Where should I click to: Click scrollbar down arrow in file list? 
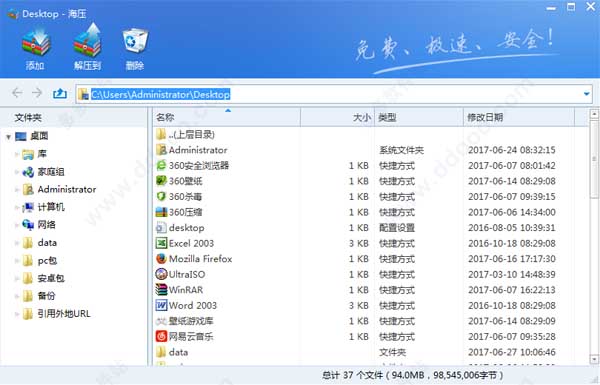[x=594, y=360]
